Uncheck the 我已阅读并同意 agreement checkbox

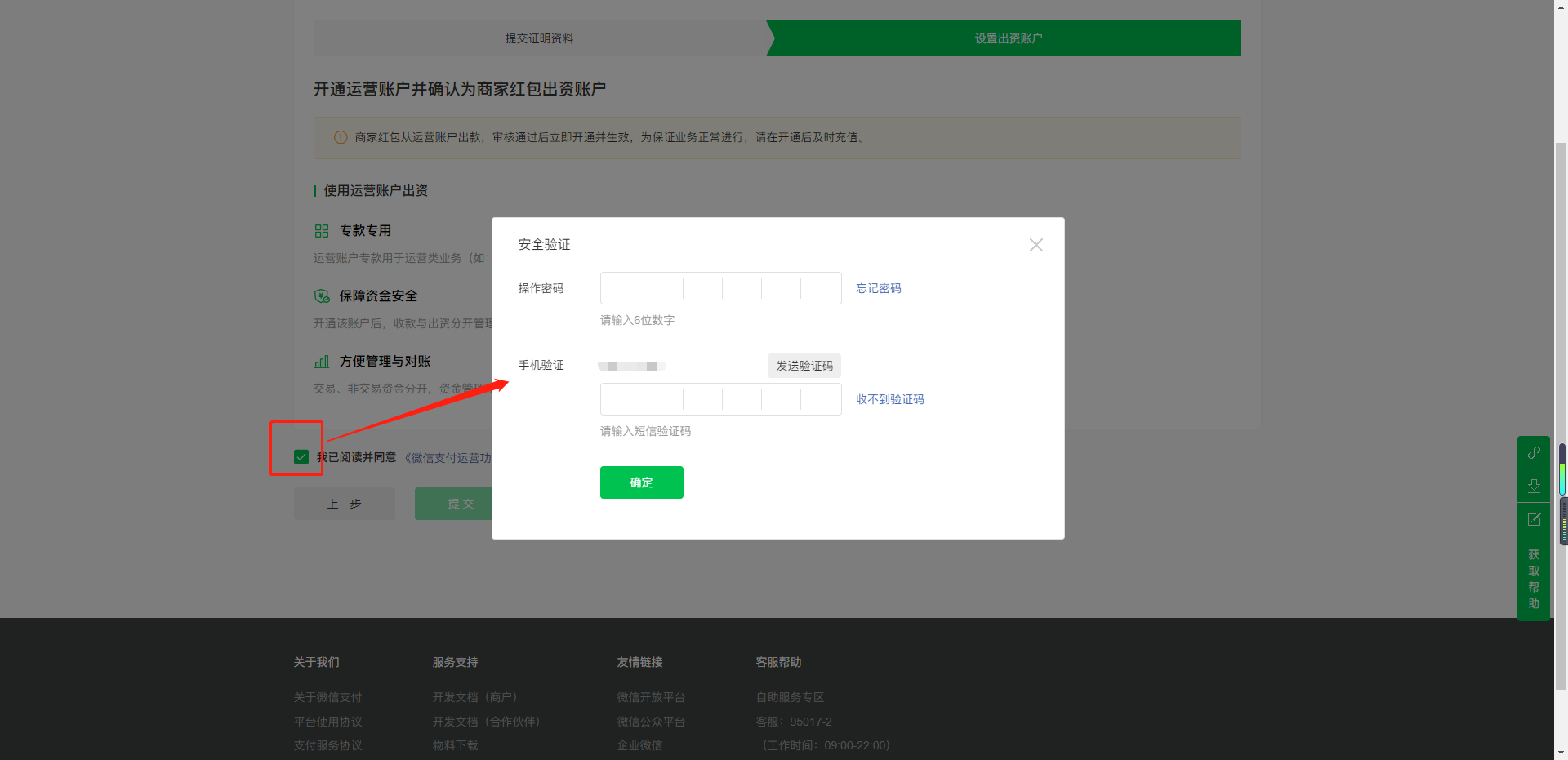[x=301, y=457]
